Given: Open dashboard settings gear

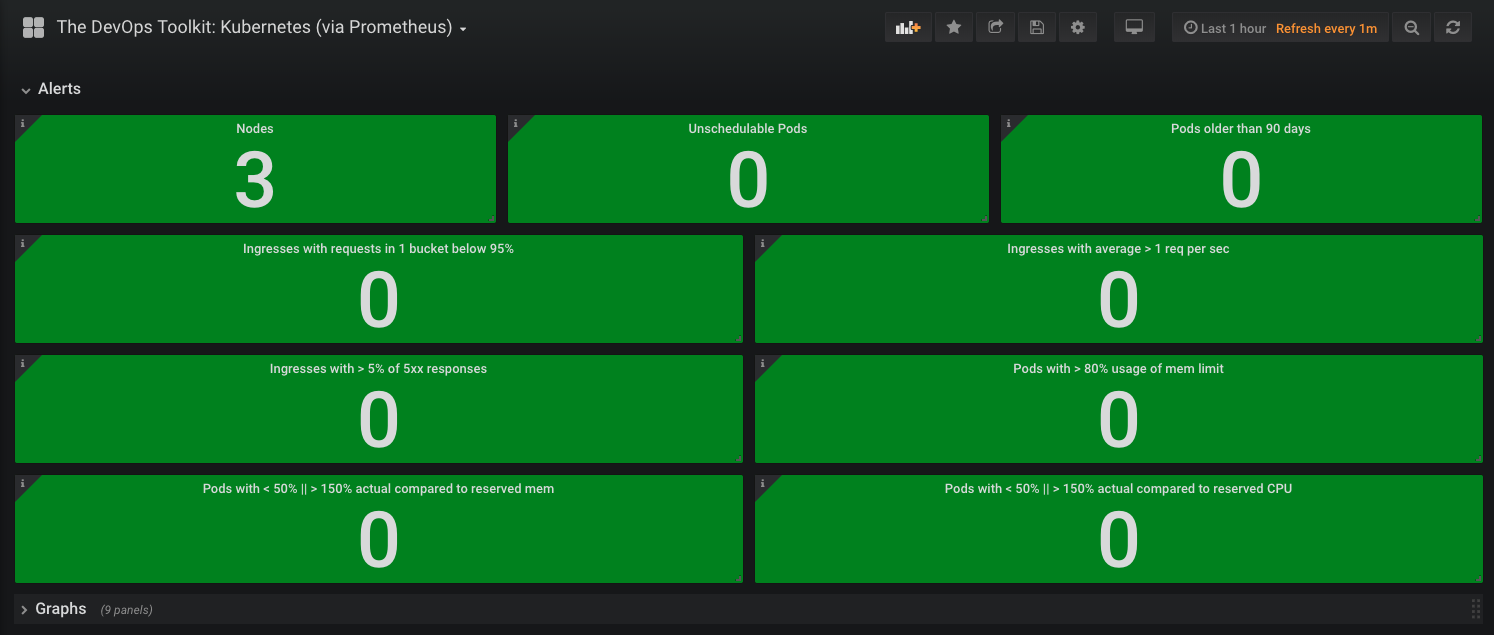Looking at the screenshot, I should pos(1078,28).
